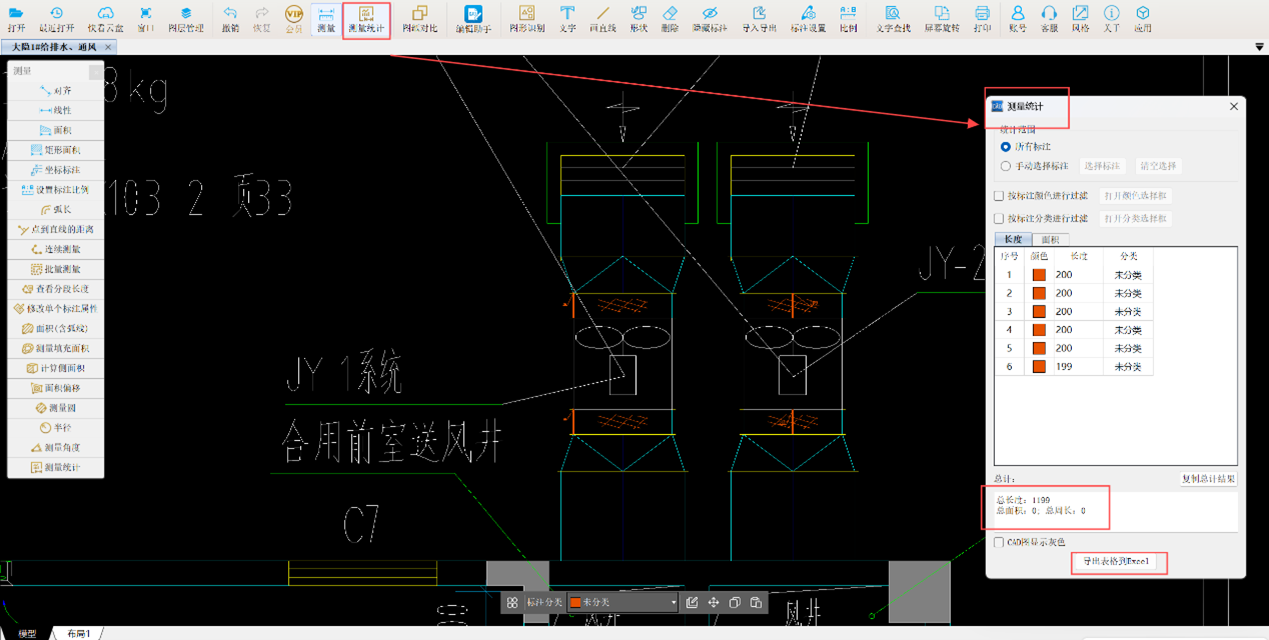Select the 手动选择标注 radio button
The width and height of the screenshot is (1269, 640).
[1006, 166]
